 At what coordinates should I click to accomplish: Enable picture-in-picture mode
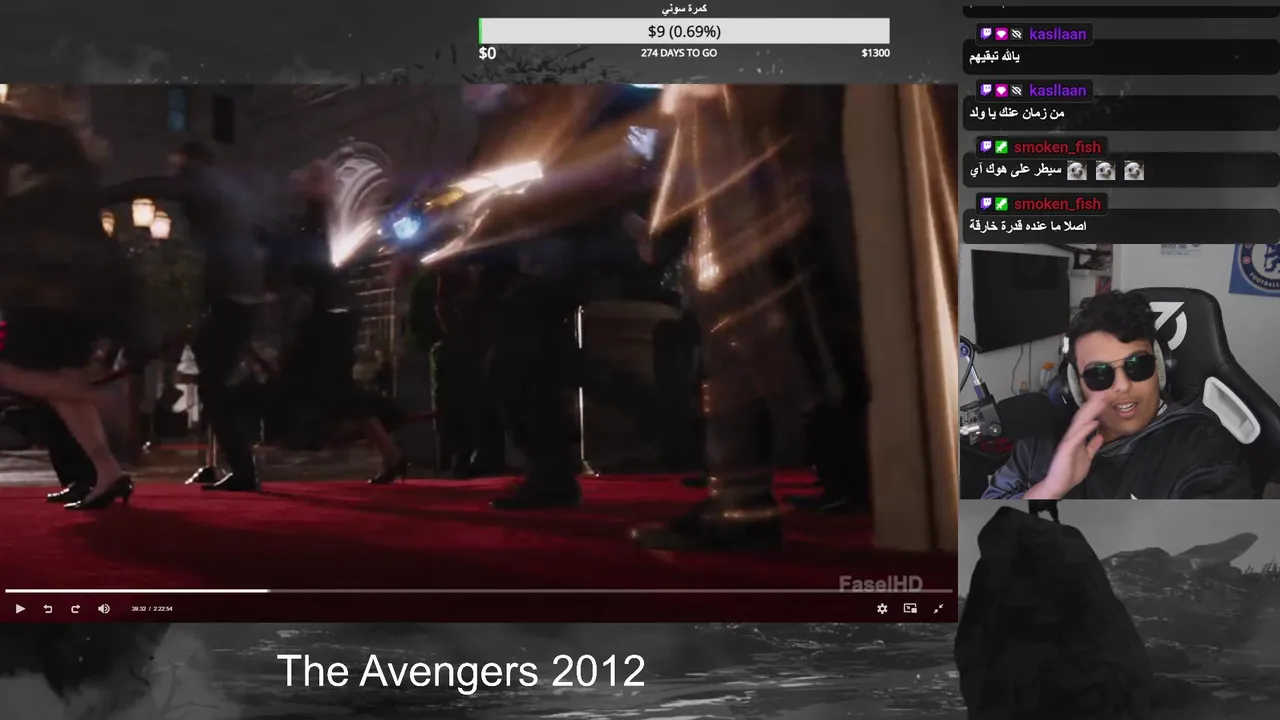click(x=910, y=608)
